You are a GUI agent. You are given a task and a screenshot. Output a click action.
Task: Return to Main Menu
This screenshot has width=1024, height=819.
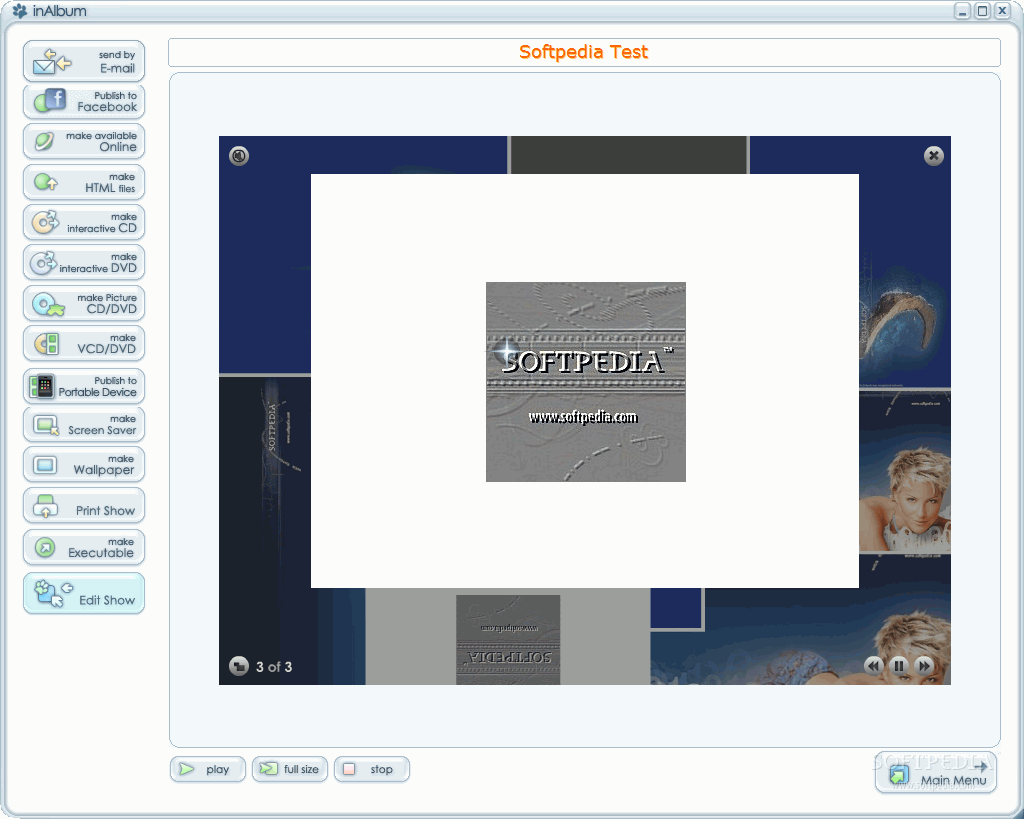936,773
